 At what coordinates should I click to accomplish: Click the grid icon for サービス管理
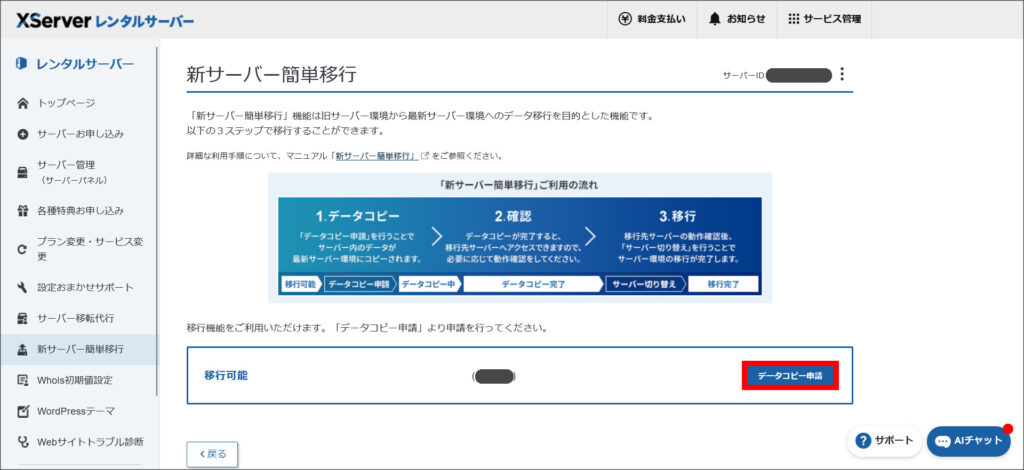[793, 19]
